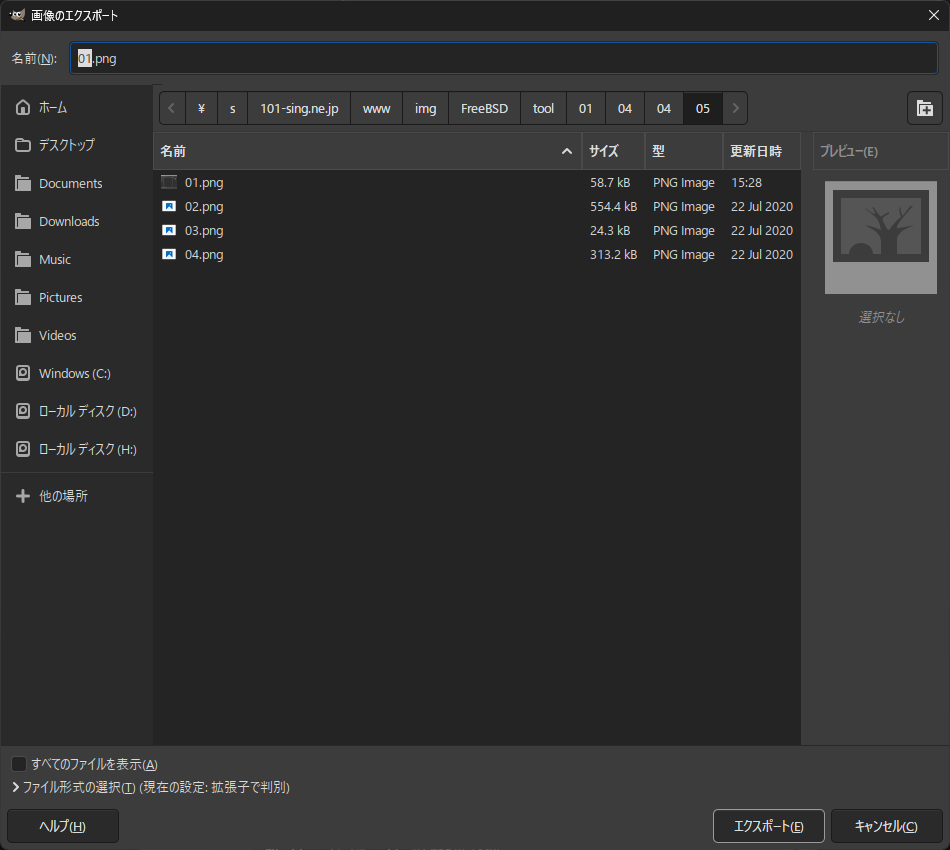
Task: Select the 03.png file name
Action: pos(204,231)
